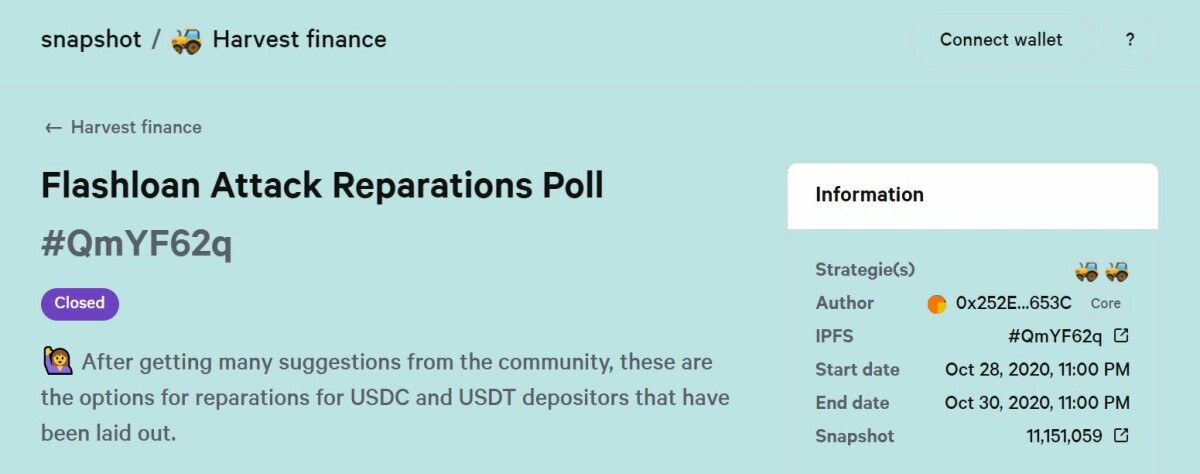
Task: Click snapshot block number 11,151,059
Action: coord(1064,436)
